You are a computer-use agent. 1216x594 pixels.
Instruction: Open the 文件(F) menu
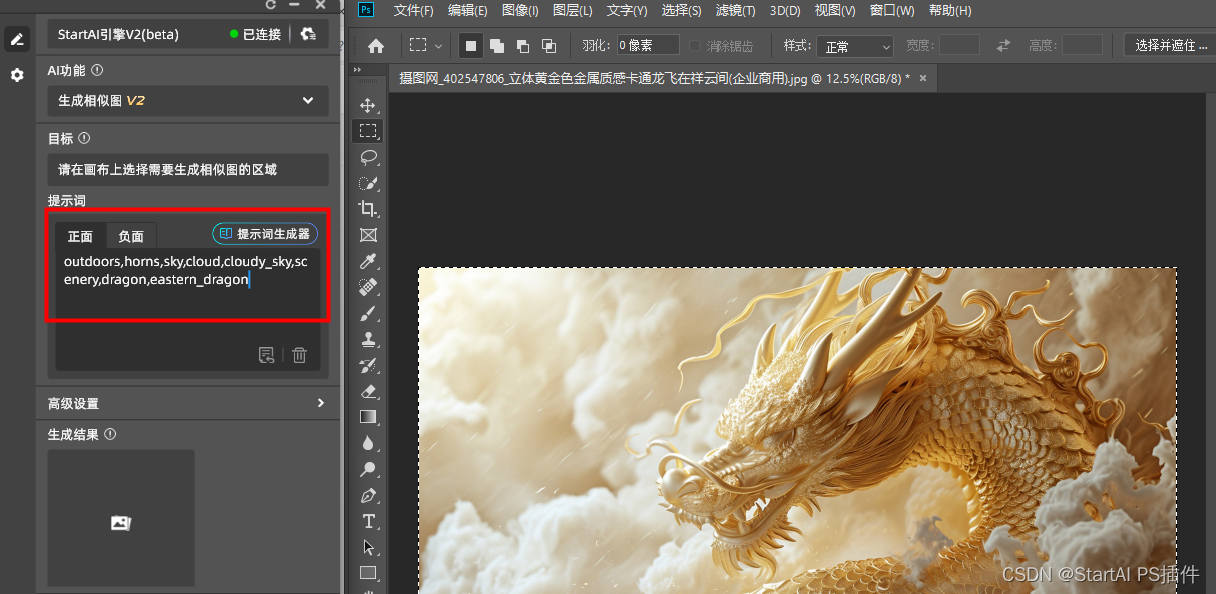pos(414,11)
